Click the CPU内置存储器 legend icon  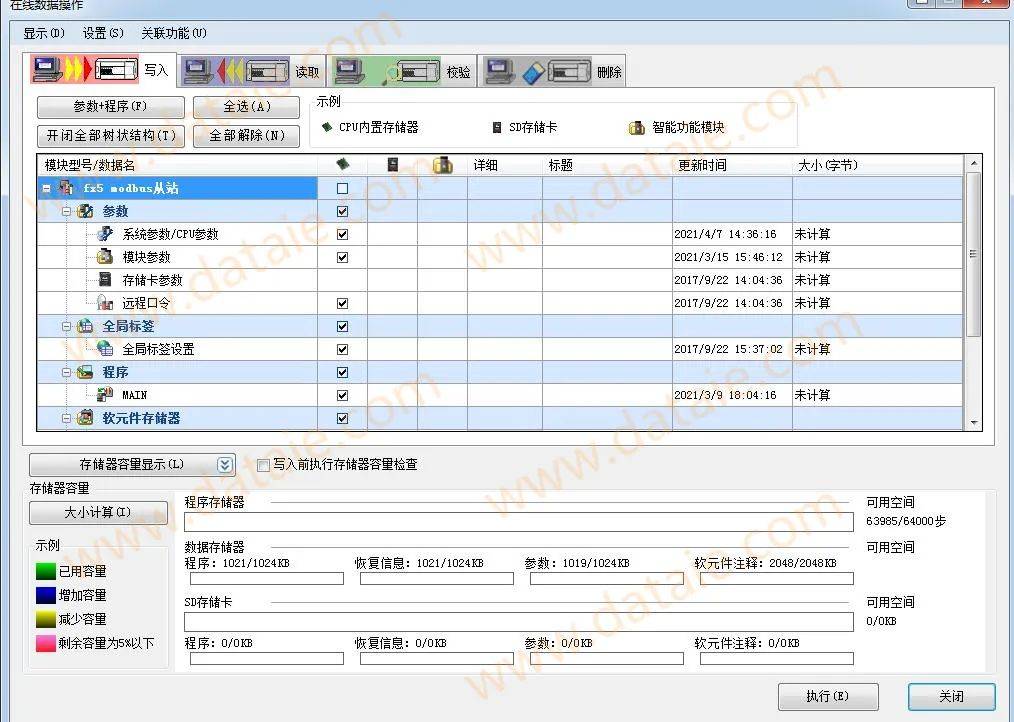pos(327,127)
